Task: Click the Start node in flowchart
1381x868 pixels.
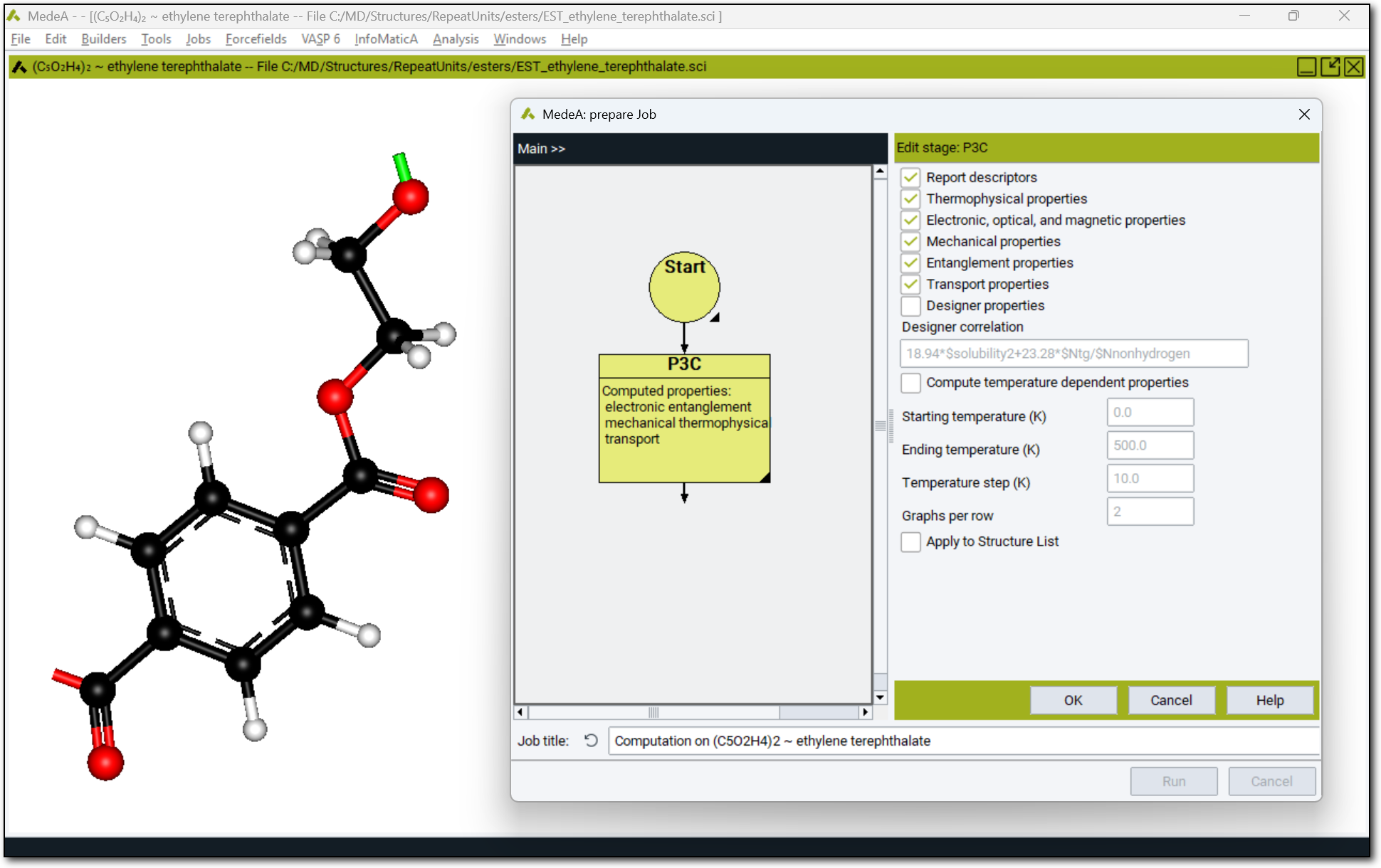Action: [684, 287]
